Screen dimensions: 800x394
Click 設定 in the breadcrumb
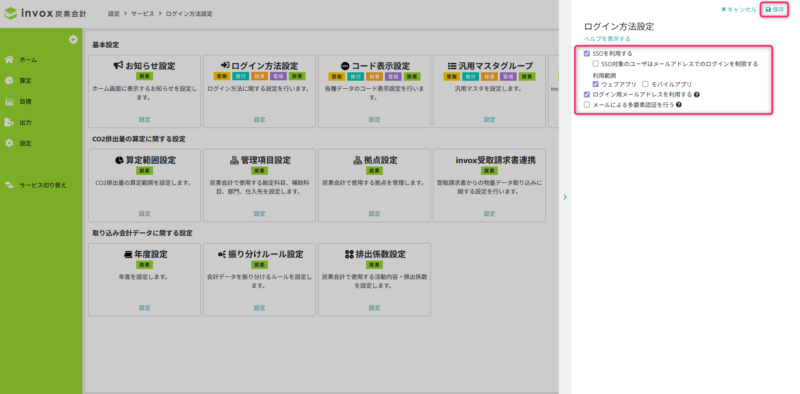tap(114, 14)
